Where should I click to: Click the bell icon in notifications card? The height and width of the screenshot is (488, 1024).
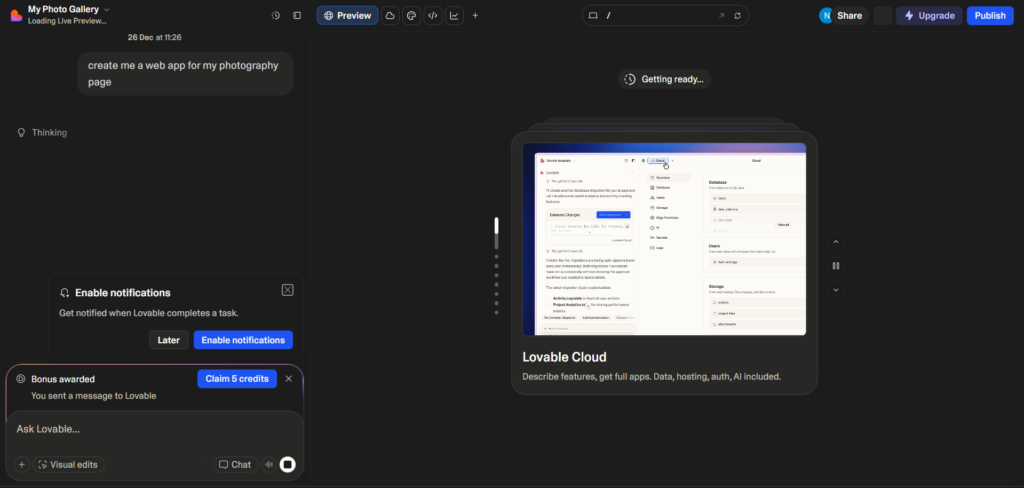[x=65, y=293]
